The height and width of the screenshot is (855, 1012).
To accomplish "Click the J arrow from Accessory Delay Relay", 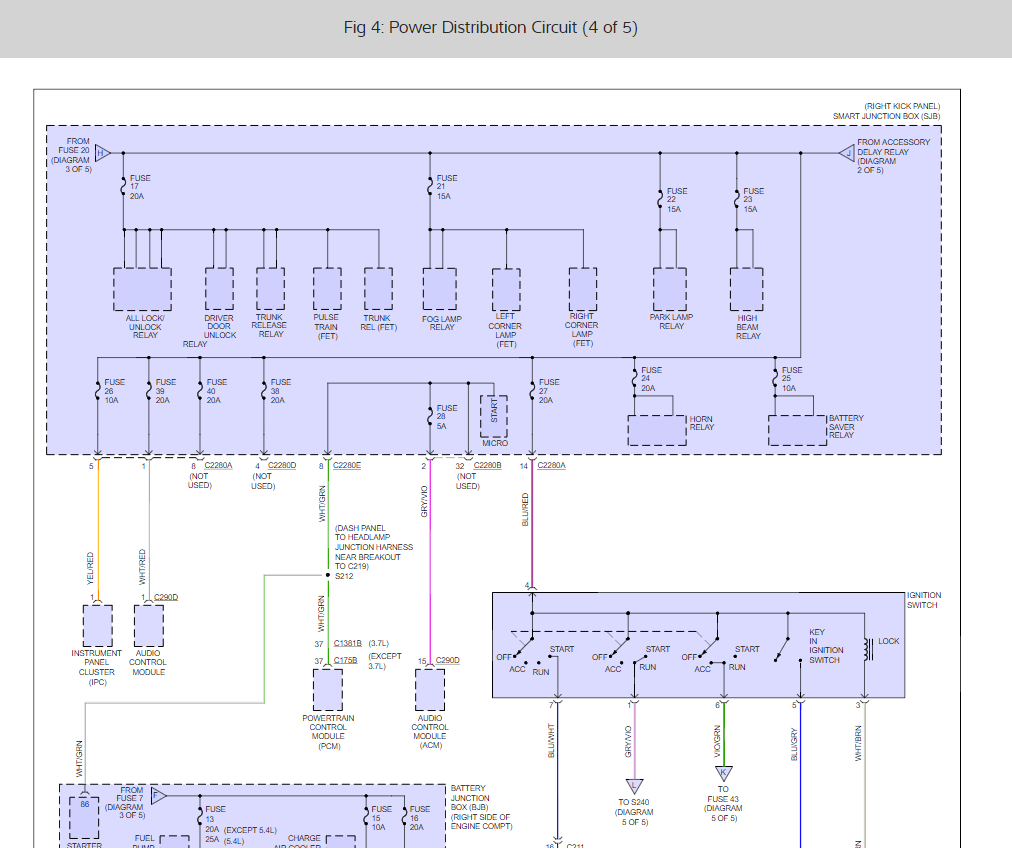I will pos(846,153).
